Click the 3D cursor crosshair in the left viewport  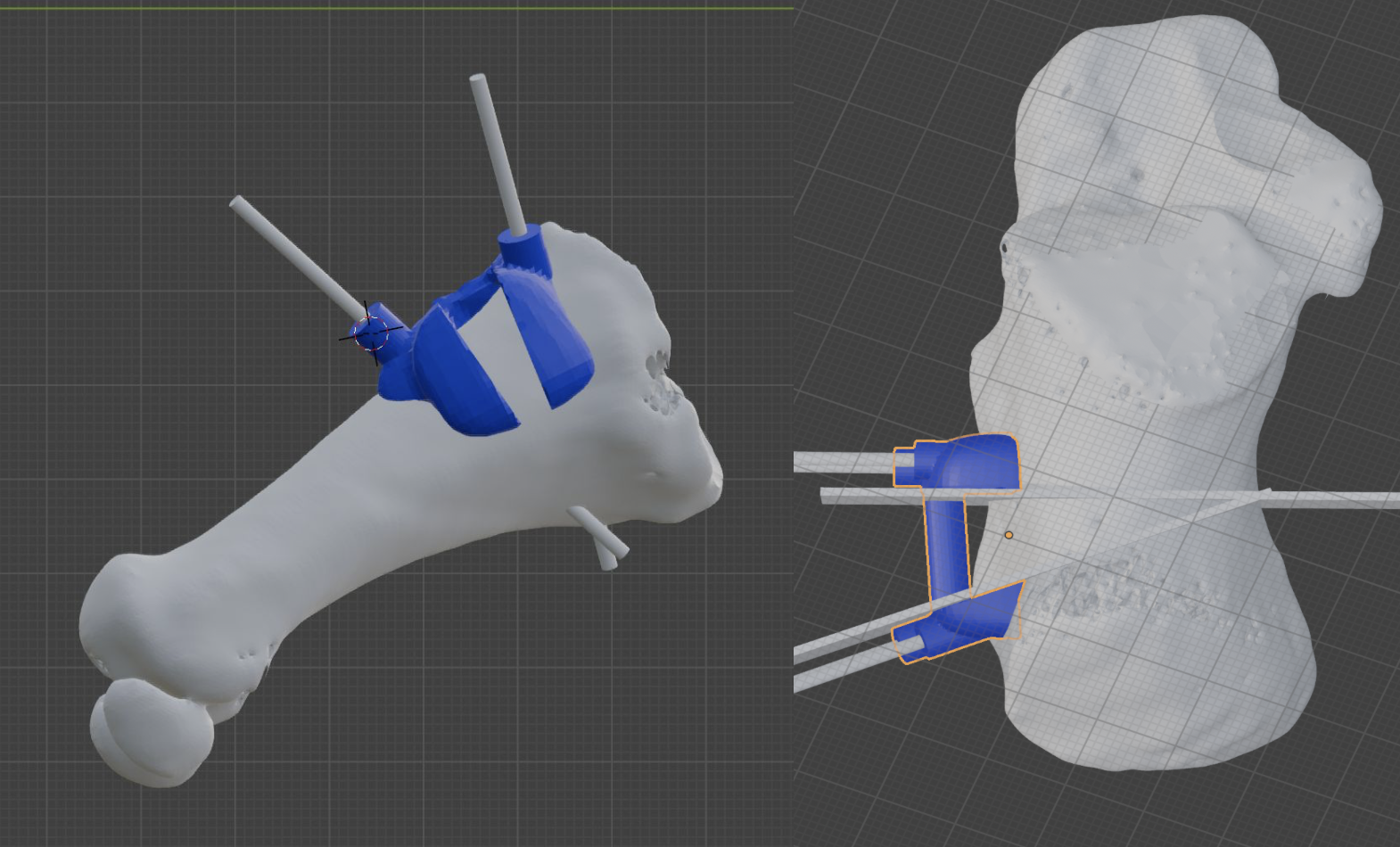pos(370,333)
